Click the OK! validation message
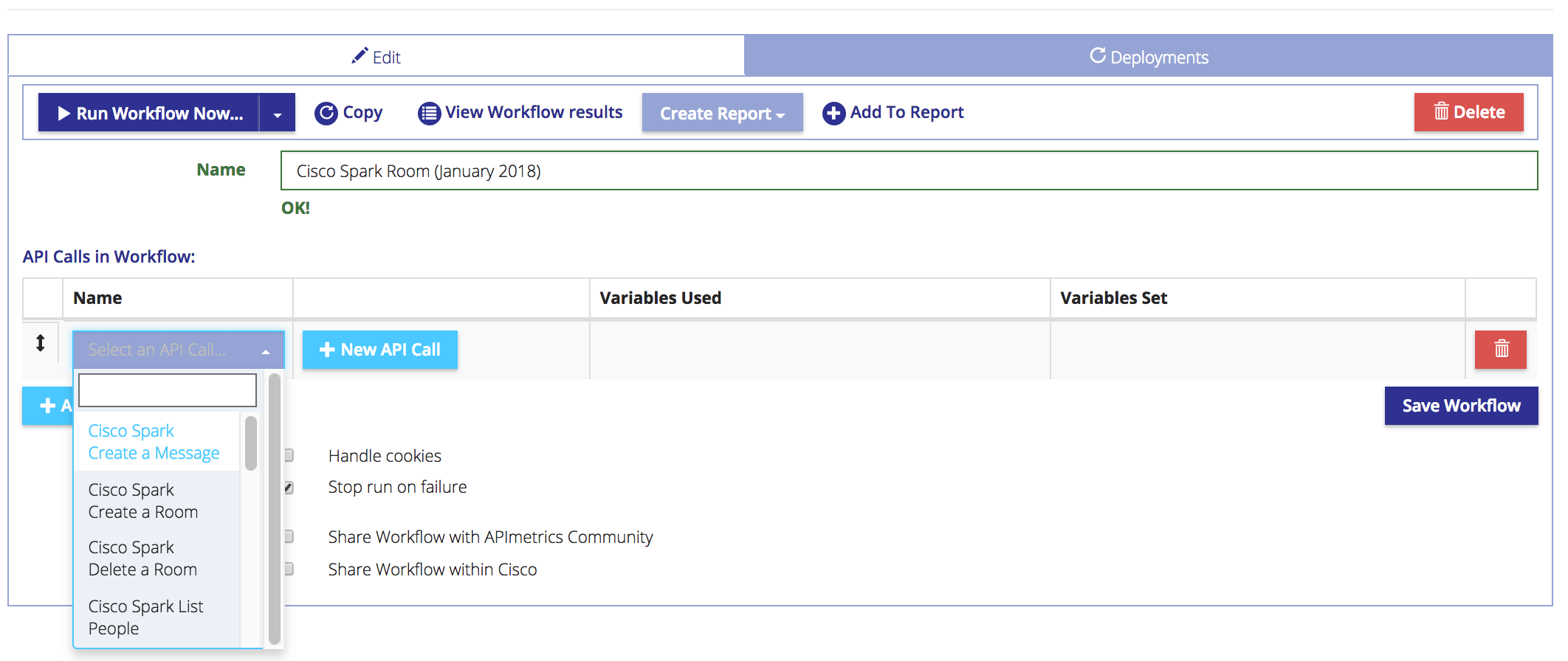The height and width of the screenshot is (661, 1568). [295, 208]
